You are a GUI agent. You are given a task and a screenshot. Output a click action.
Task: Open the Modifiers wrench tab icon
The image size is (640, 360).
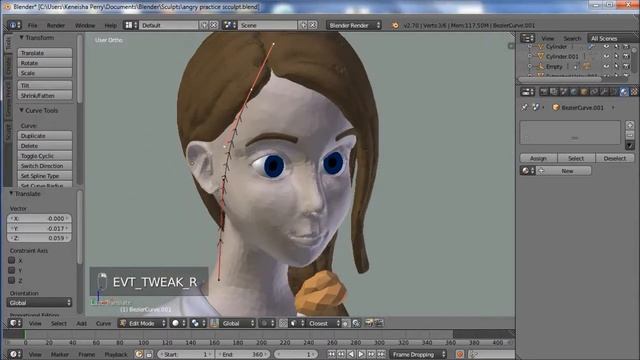(x=604, y=92)
